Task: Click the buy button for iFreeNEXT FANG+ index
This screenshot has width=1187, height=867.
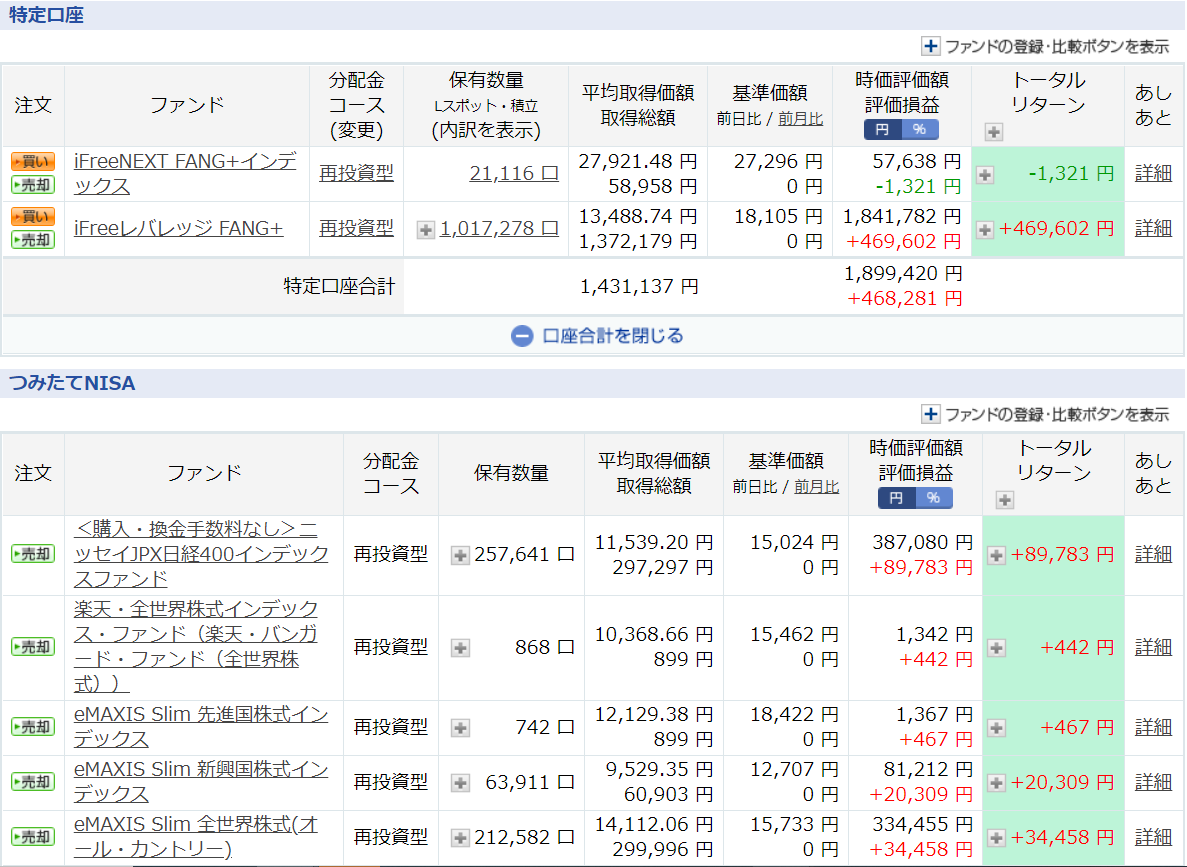Action: (33, 161)
